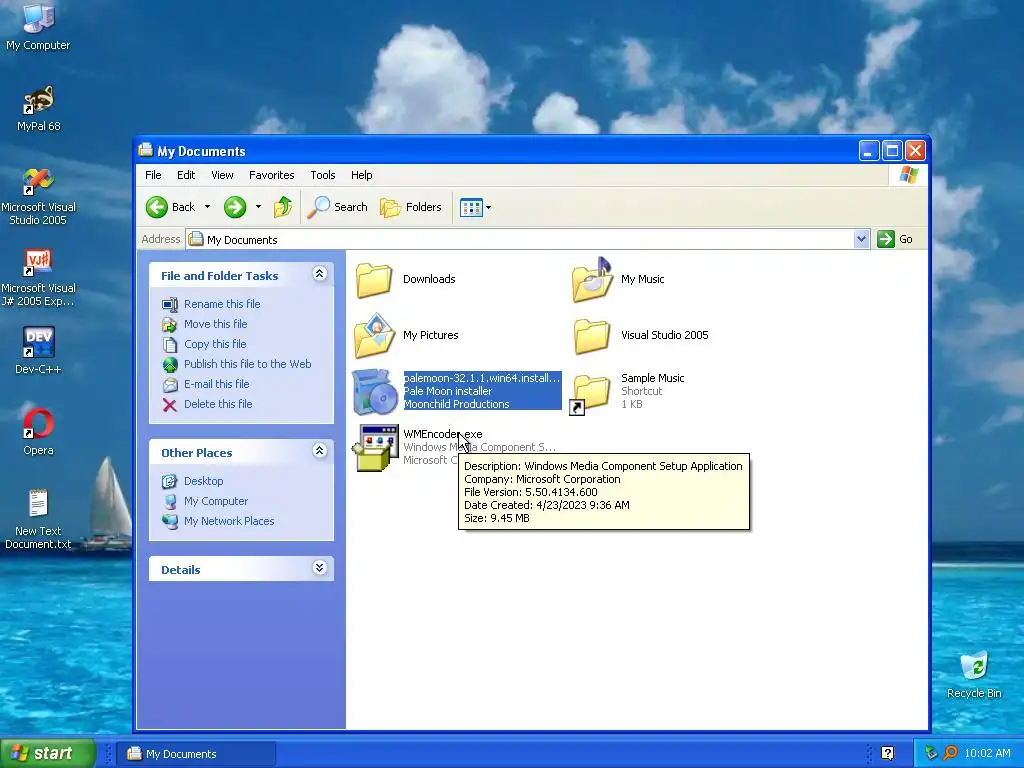1024x768 pixels.
Task: Go to Desktop in Other Places
Action: click(203, 481)
